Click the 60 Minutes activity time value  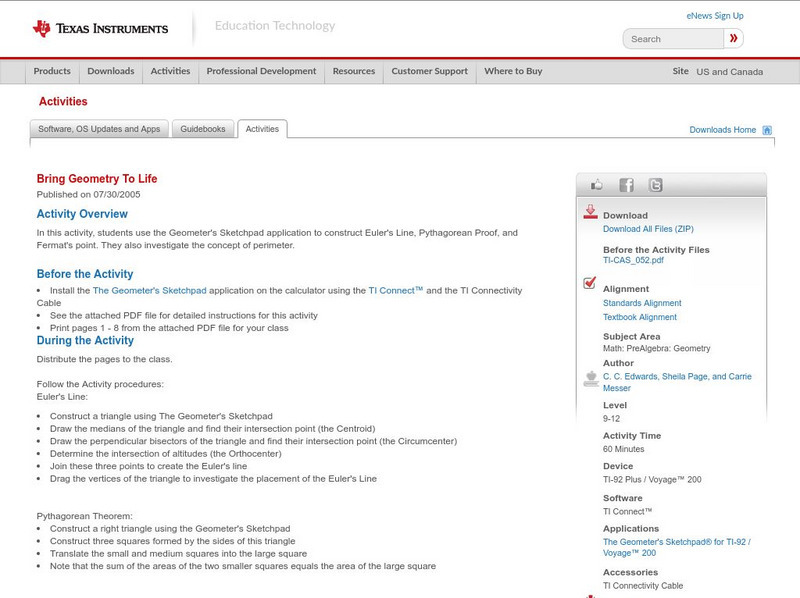623,450
